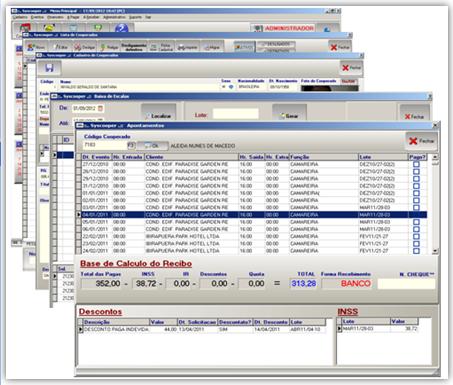
Task: Check Pago box for 27/12/2010 row
Action: [x=416, y=164]
